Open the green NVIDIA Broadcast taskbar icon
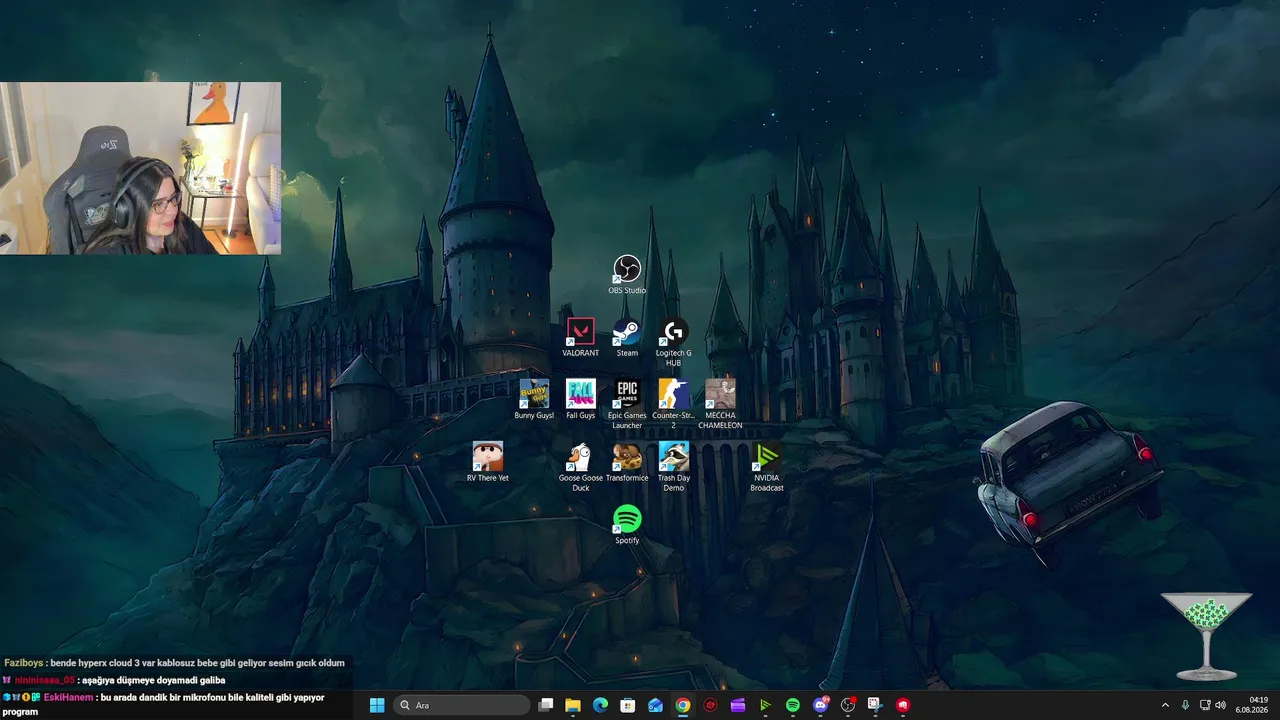 click(x=765, y=705)
